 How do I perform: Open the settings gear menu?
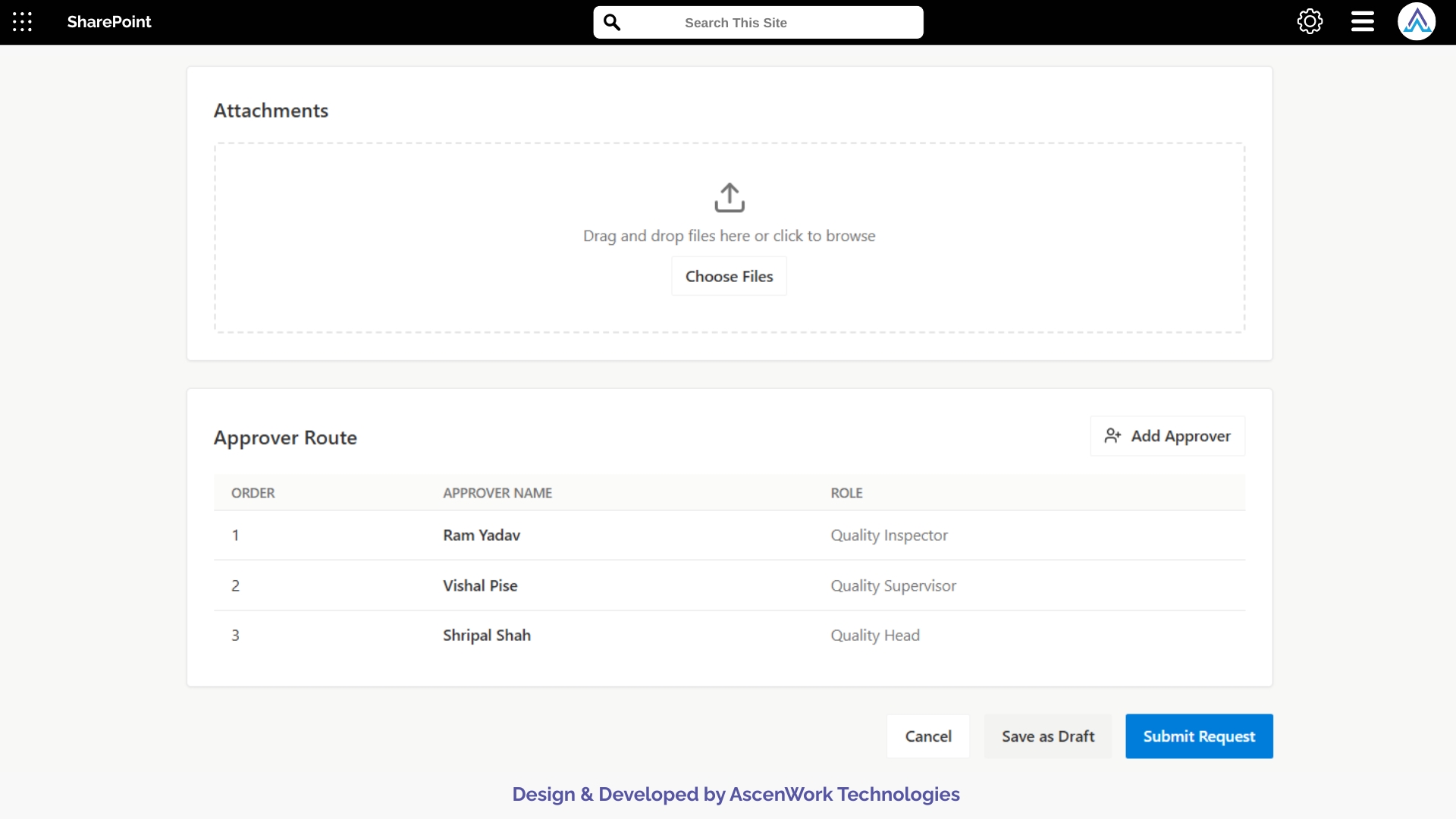point(1310,21)
